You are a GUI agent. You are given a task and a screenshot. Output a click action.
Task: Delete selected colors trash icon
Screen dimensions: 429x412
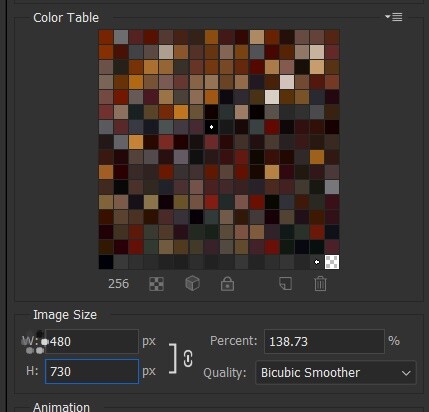[x=320, y=284]
